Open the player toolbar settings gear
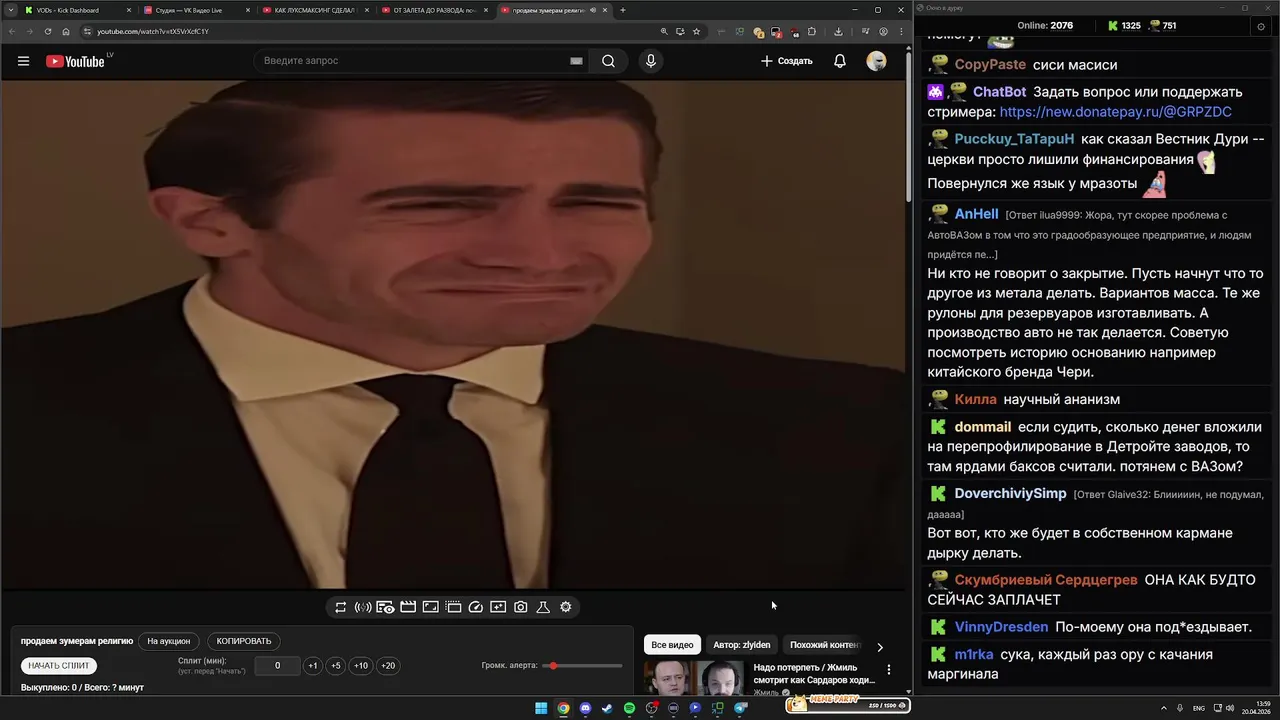 click(566, 607)
